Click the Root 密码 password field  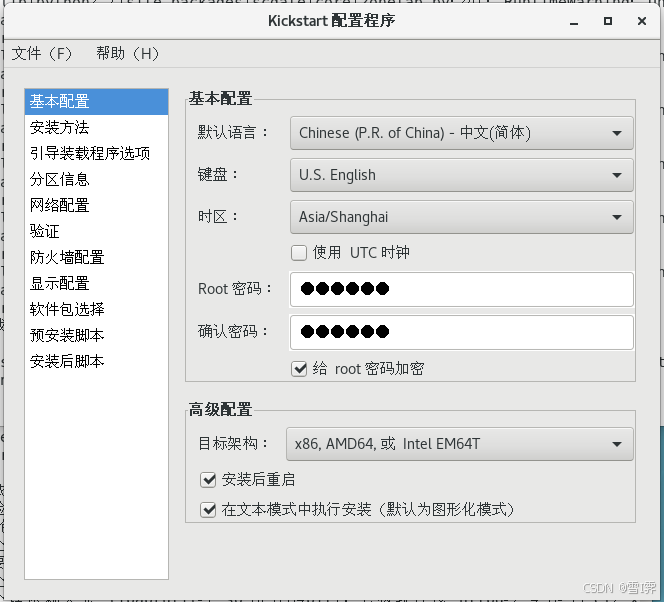point(462,290)
